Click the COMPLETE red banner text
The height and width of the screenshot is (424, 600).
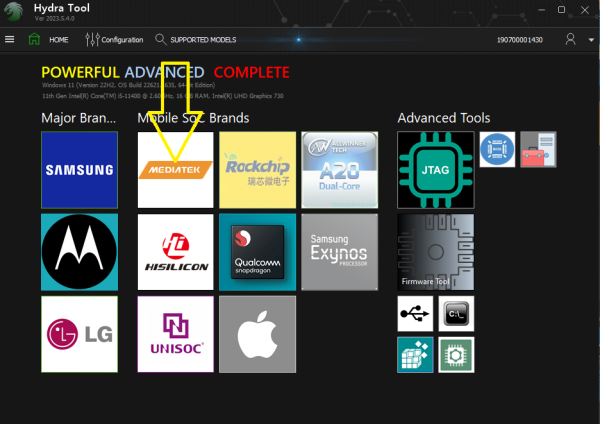tap(251, 72)
